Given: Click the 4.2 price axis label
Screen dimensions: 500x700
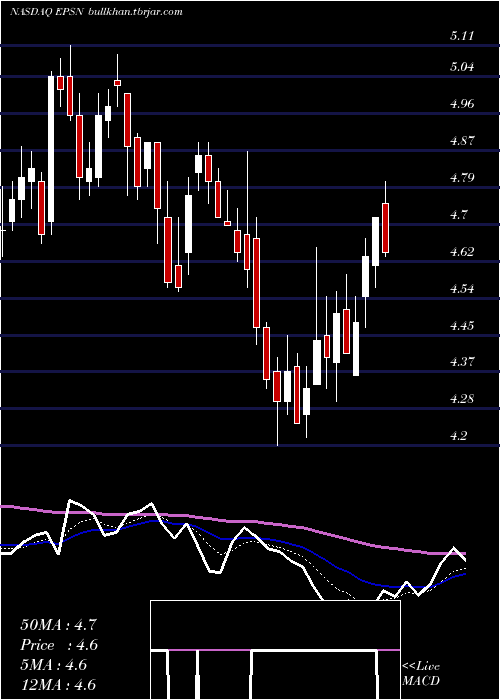Looking at the screenshot, I should point(458,436).
